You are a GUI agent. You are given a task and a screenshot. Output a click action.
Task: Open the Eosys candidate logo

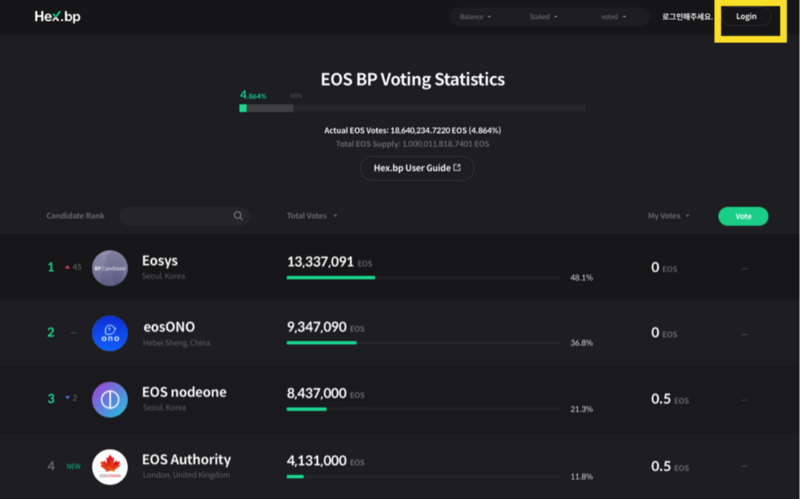pyautogui.click(x=109, y=267)
